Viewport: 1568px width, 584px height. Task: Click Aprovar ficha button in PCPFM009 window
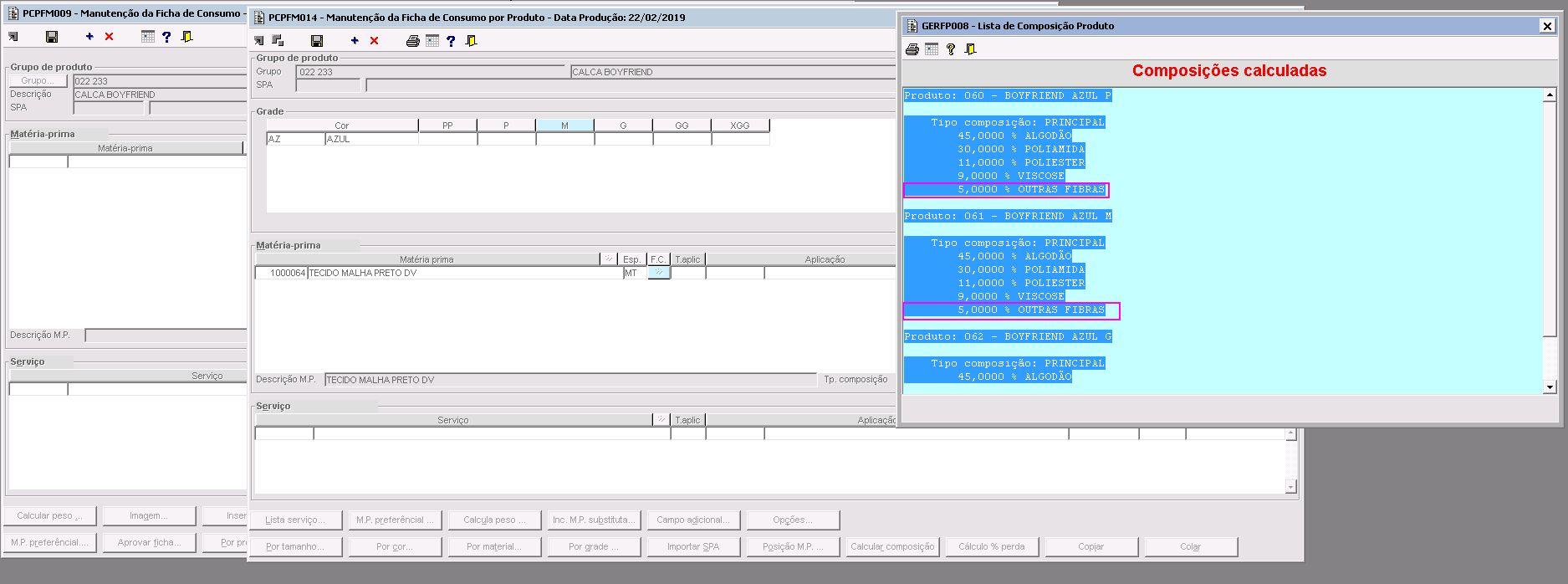pos(149,542)
